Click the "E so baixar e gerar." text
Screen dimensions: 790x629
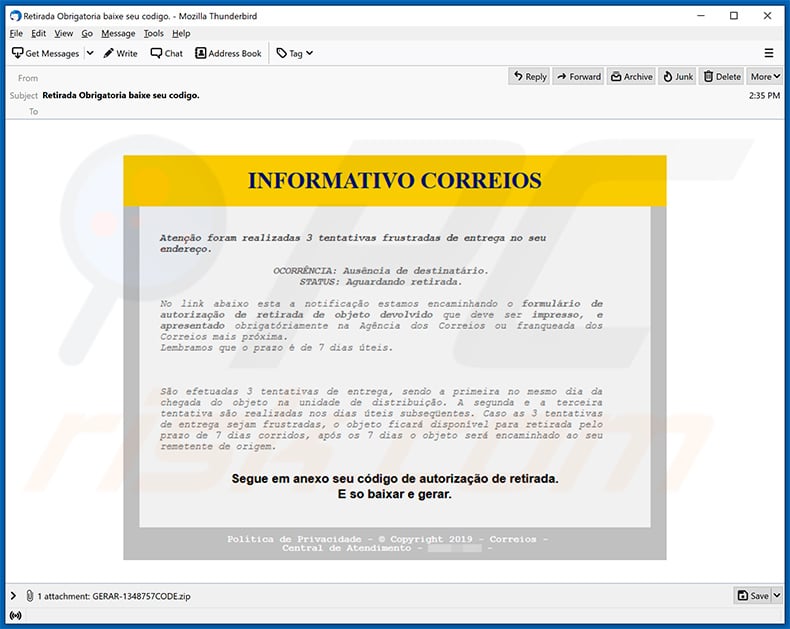tap(394, 494)
